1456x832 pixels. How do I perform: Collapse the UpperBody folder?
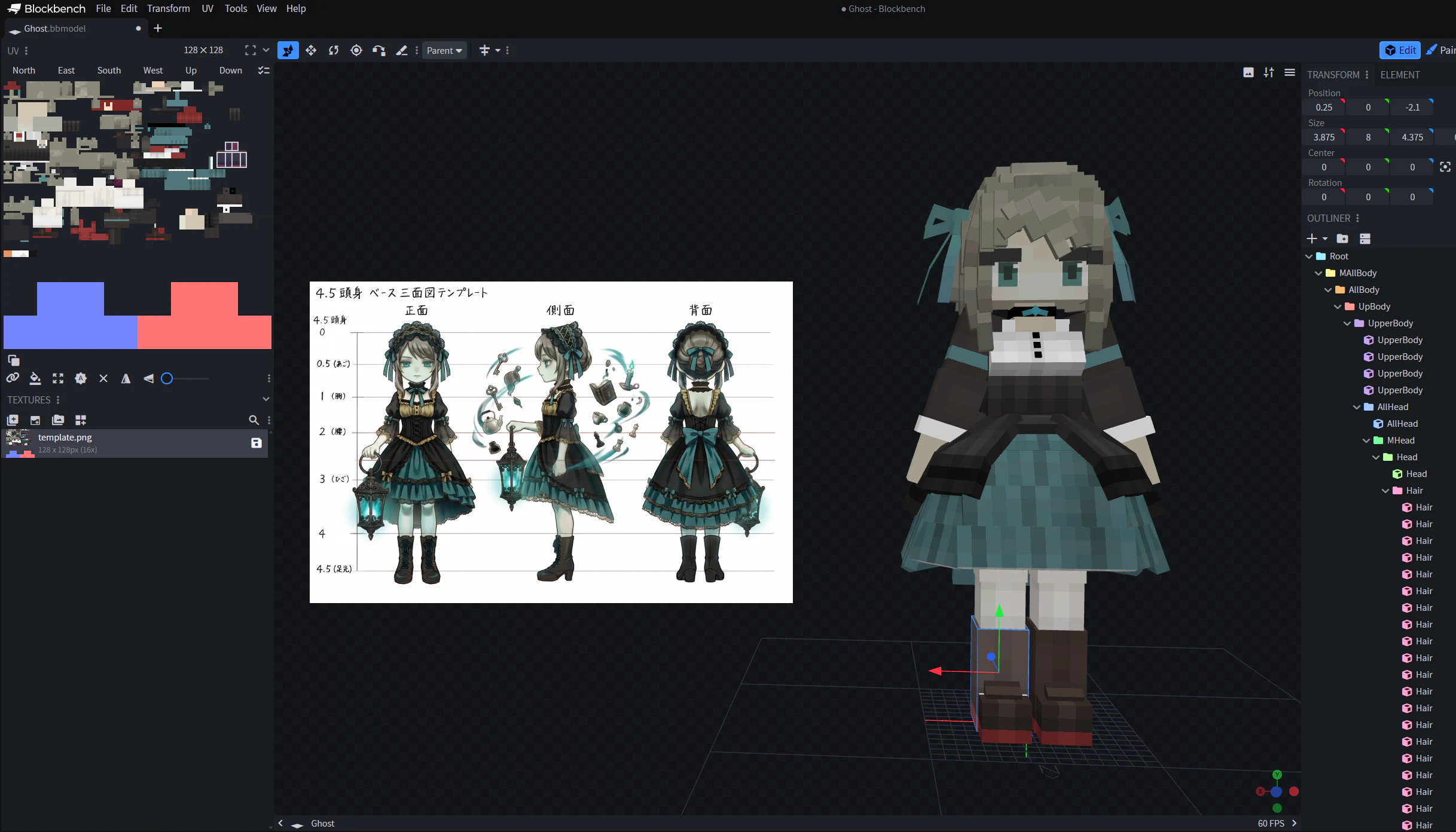(1347, 323)
